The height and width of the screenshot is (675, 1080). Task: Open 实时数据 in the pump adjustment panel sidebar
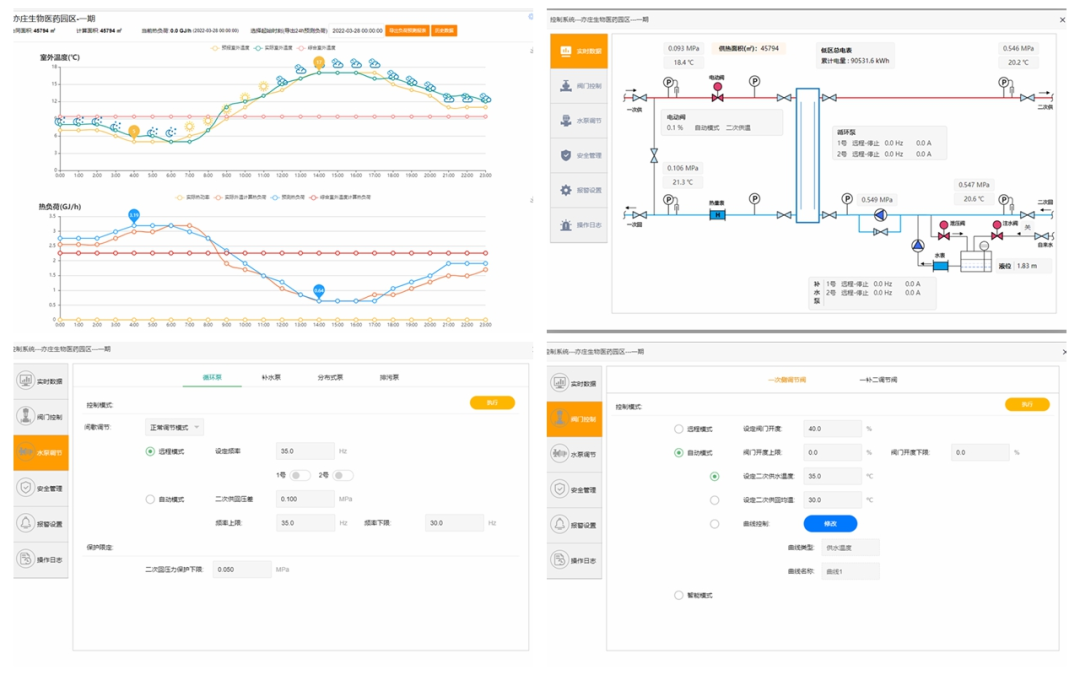pos(41,381)
